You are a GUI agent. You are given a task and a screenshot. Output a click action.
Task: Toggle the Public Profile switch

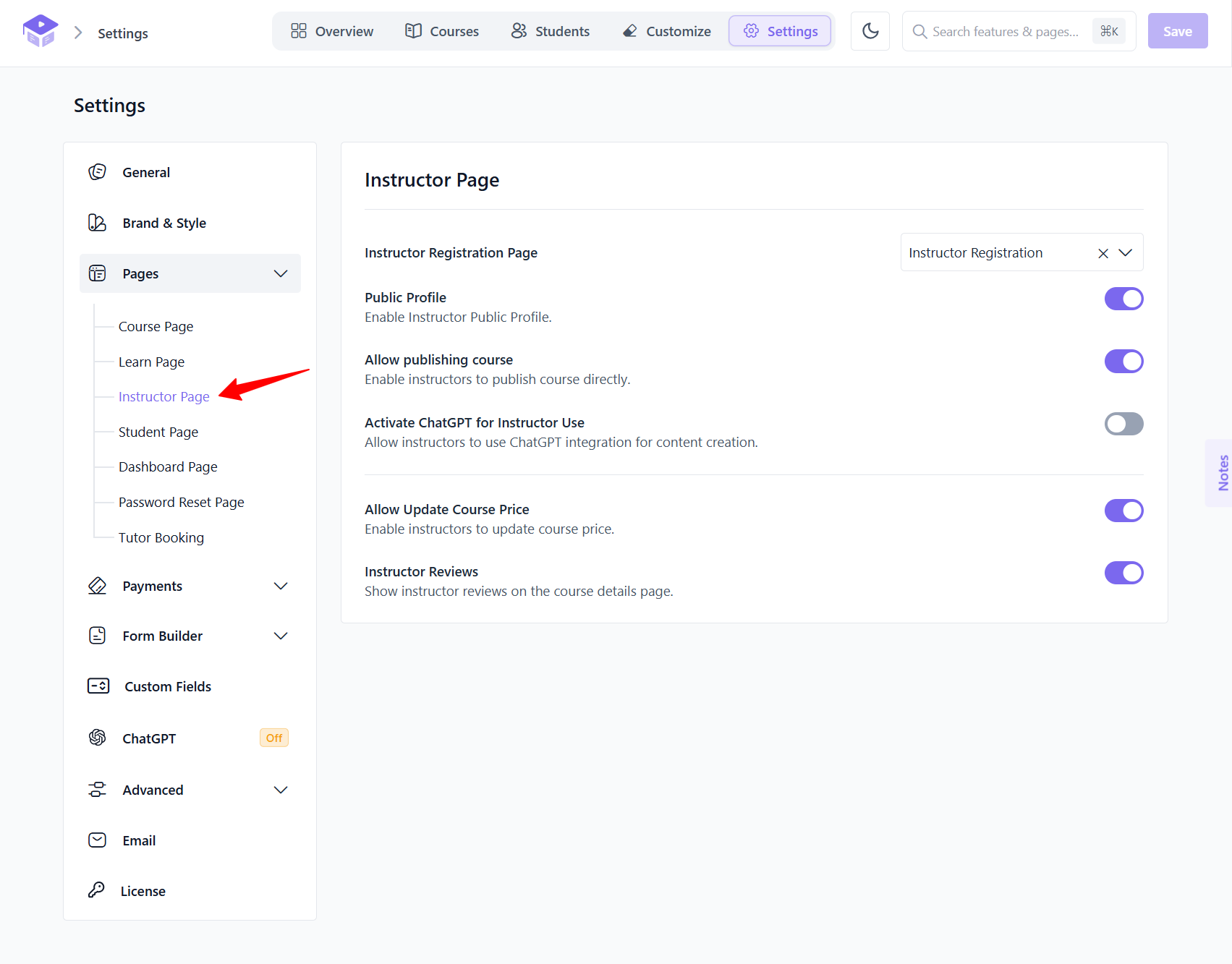(1123, 299)
